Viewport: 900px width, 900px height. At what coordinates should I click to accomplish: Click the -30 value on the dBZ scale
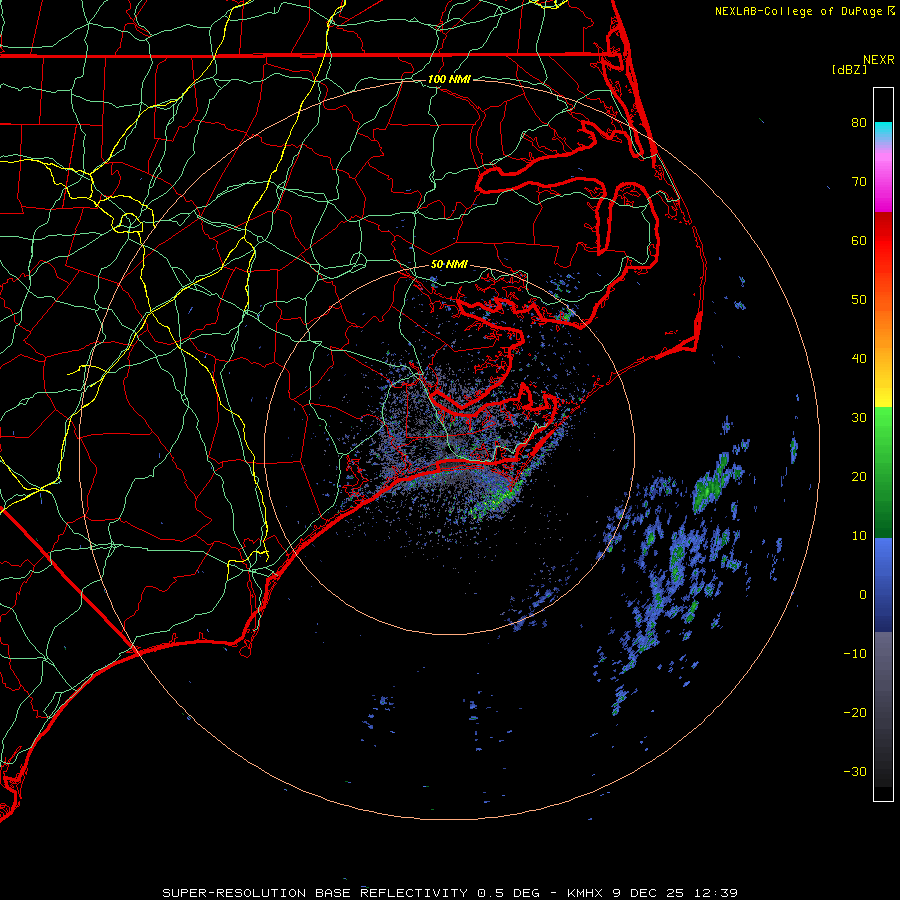coord(855,771)
